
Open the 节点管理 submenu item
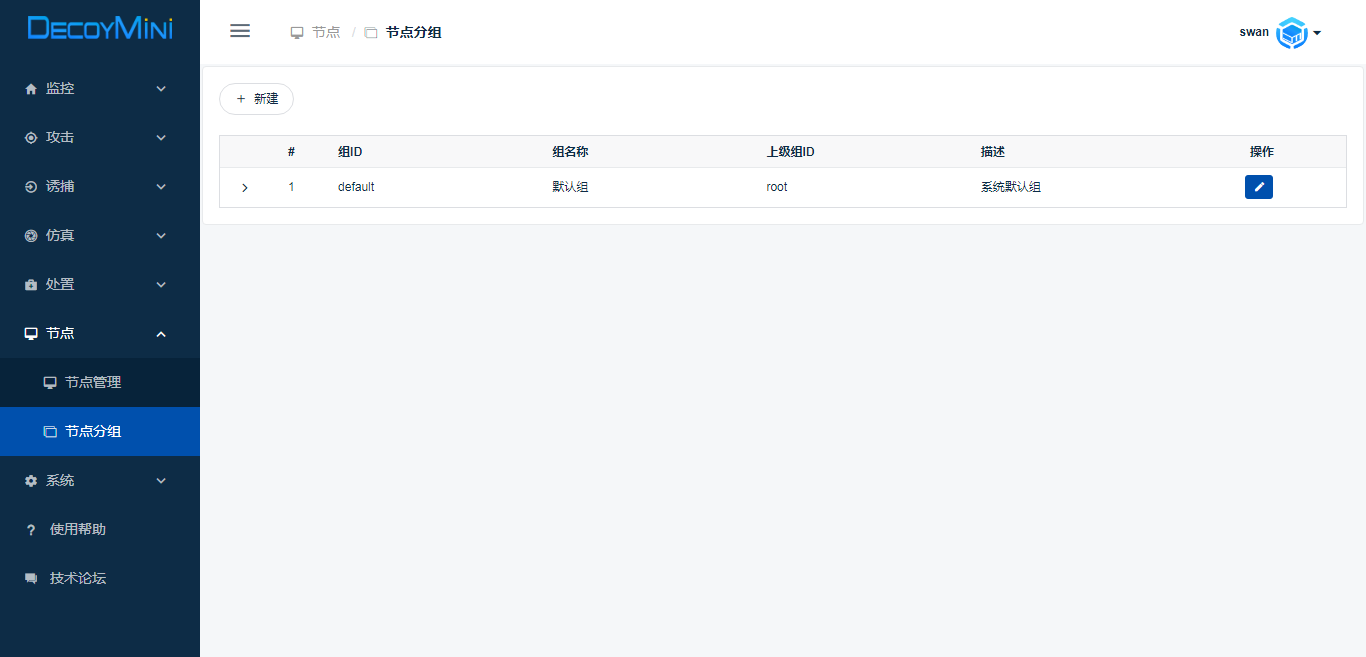tap(92, 383)
